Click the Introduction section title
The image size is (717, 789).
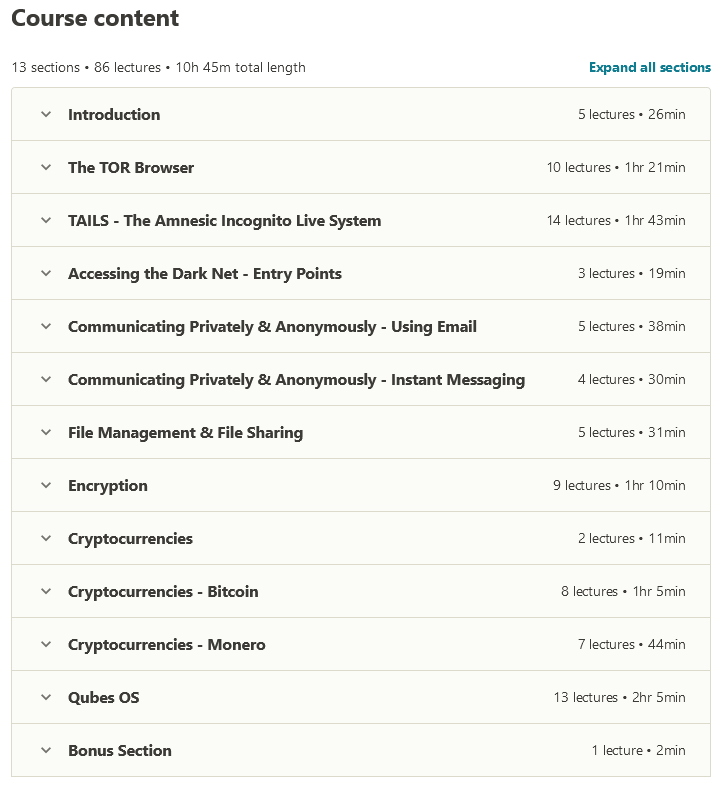pos(114,115)
